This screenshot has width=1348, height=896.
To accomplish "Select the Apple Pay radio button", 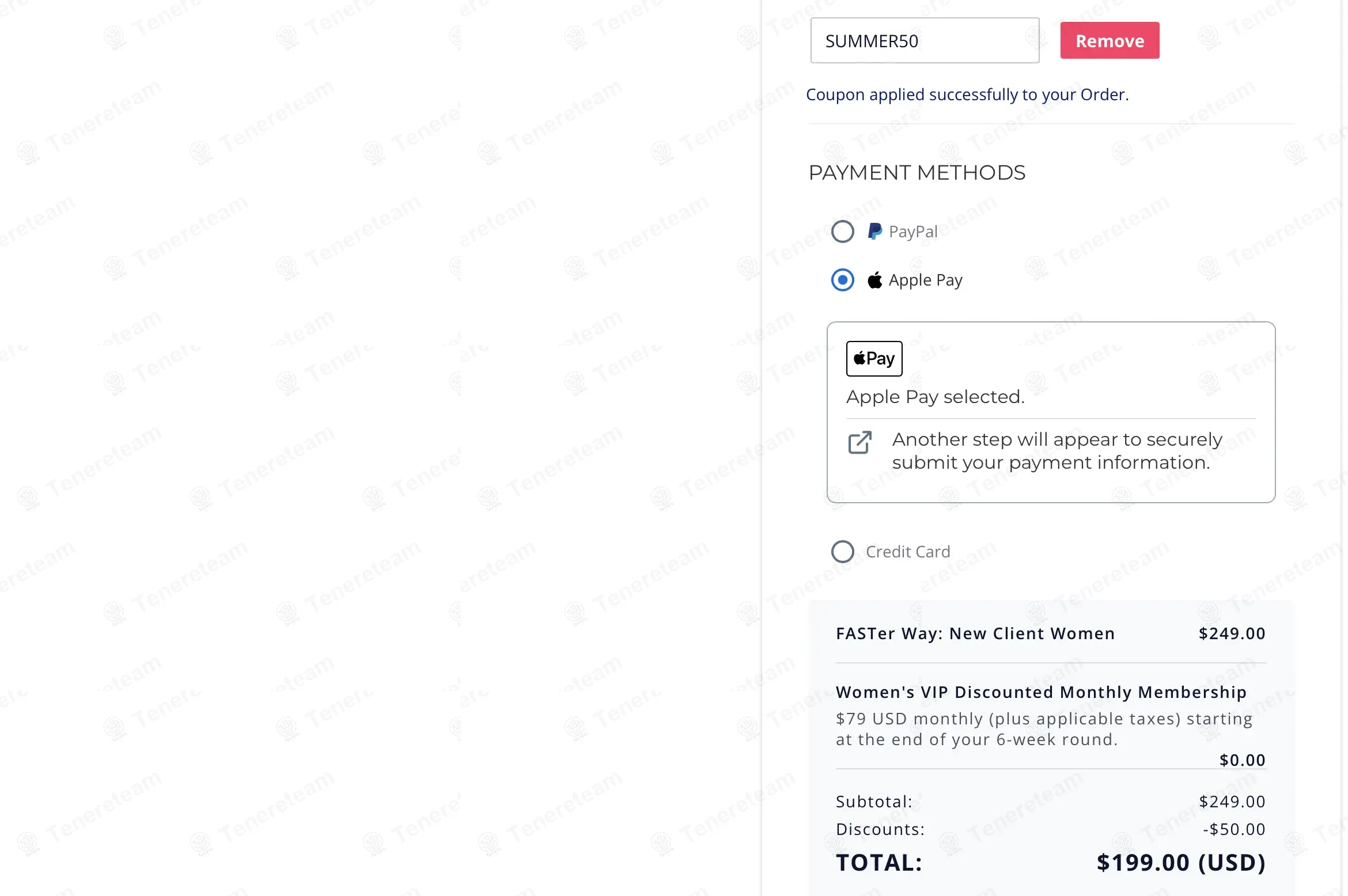I will (x=842, y=280).
